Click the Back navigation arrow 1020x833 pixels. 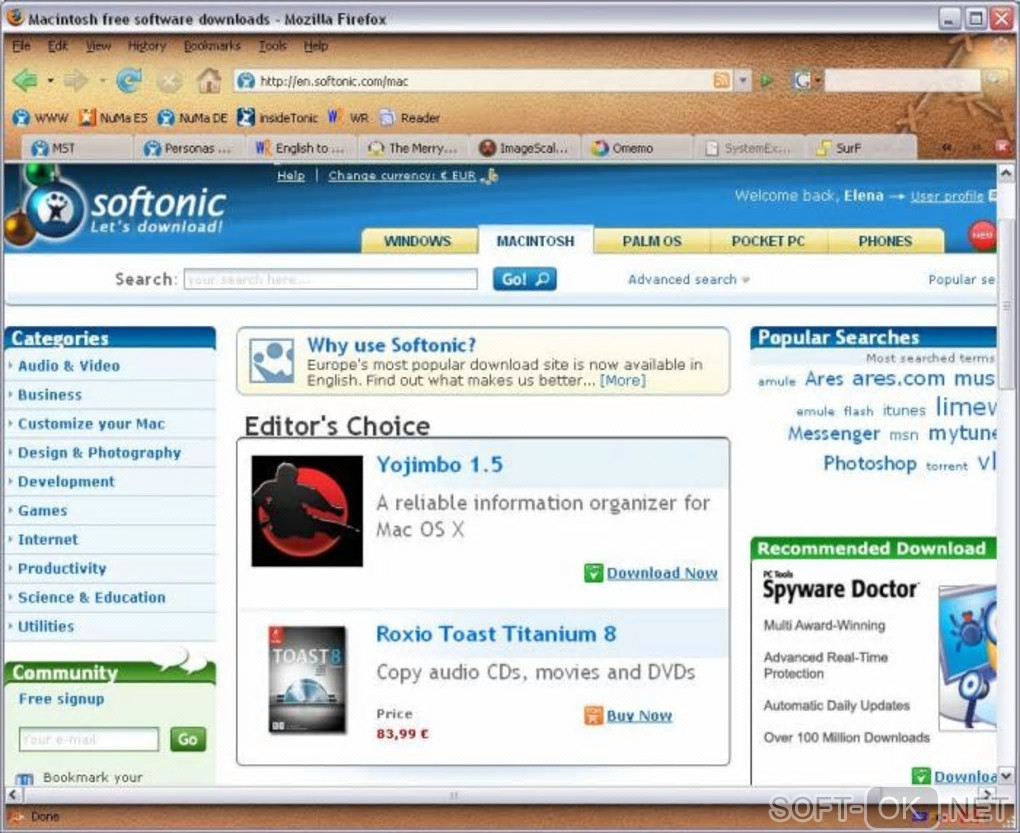pyautogui.click(x=25, y=81)
